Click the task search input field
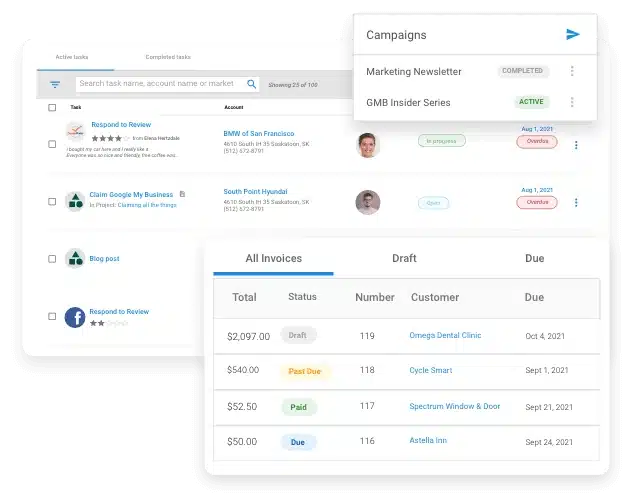This screenshot has width=632, height=503. point(160,85)
